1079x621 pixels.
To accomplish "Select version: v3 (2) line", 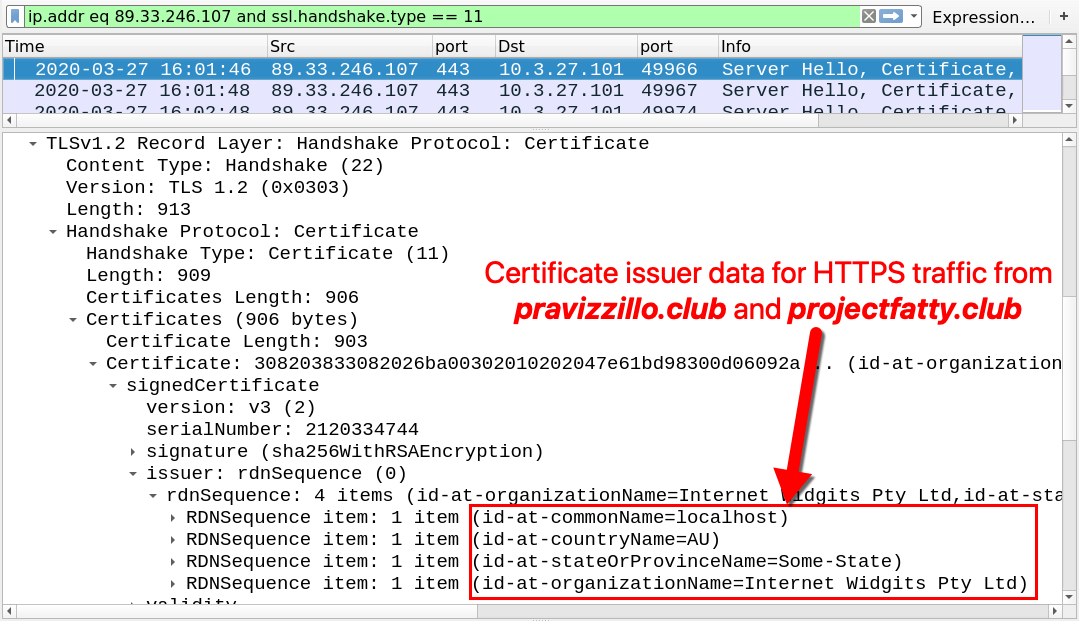I will click(231, 408).
